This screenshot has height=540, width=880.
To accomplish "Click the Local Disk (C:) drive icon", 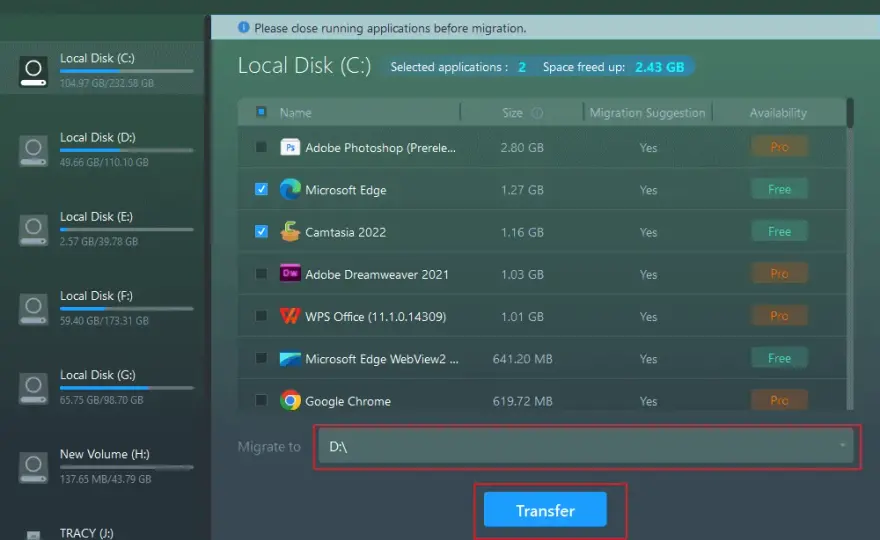I will coord(33,71).
